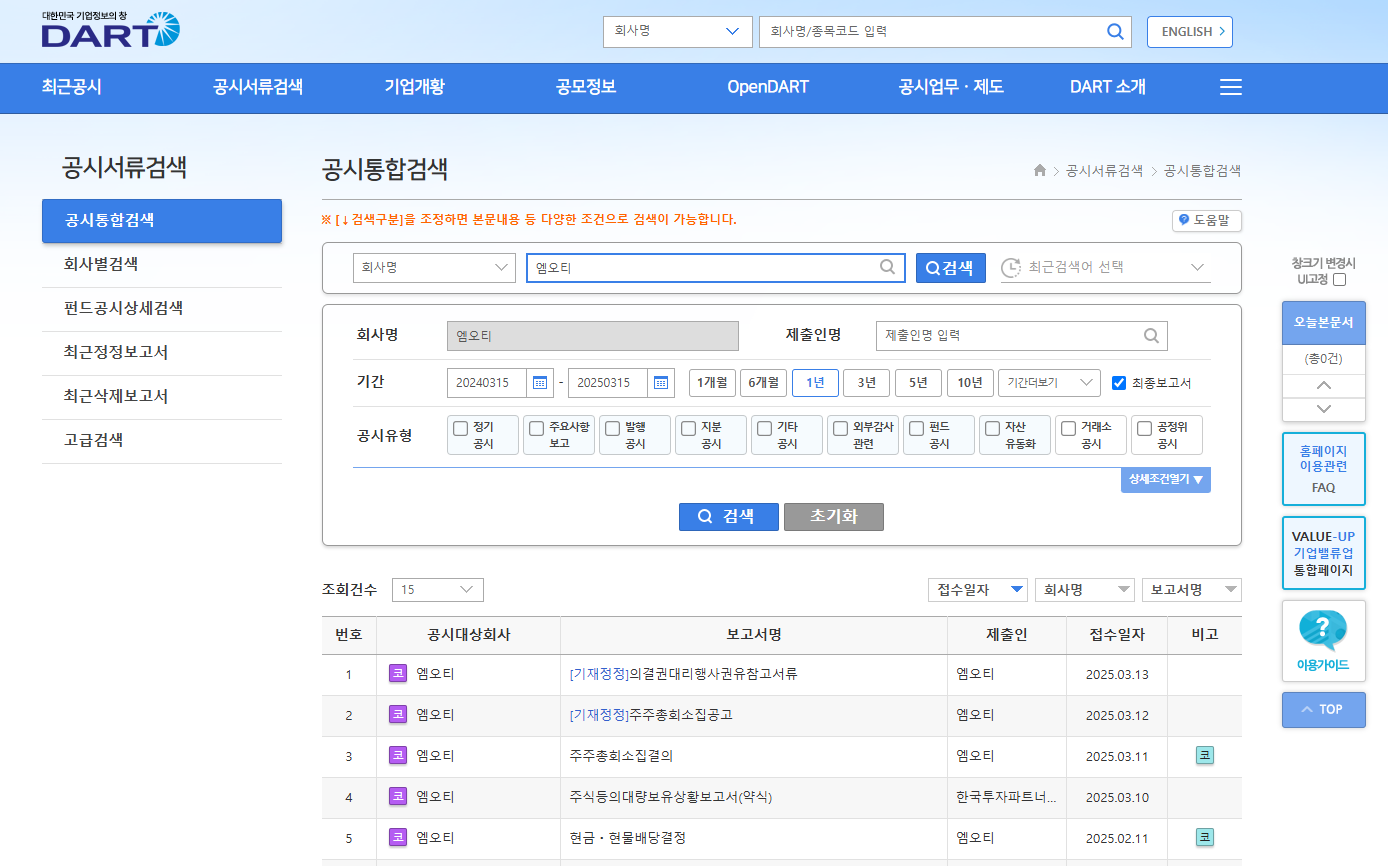This screenshot has height=866, width=1388.
Task: Click magnifier icon in 제출인명 field
Action: (x=1151, y=336)
